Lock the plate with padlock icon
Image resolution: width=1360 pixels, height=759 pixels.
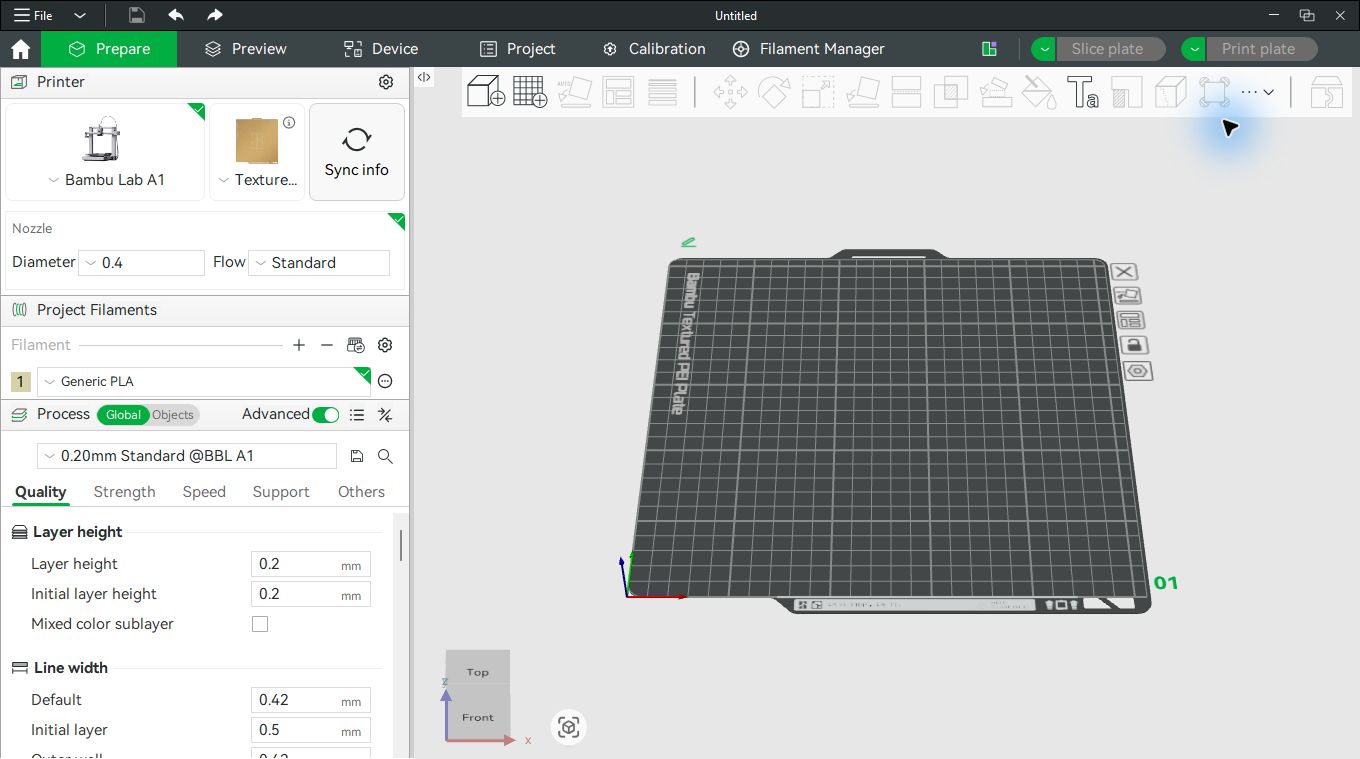click(1133, 345)
